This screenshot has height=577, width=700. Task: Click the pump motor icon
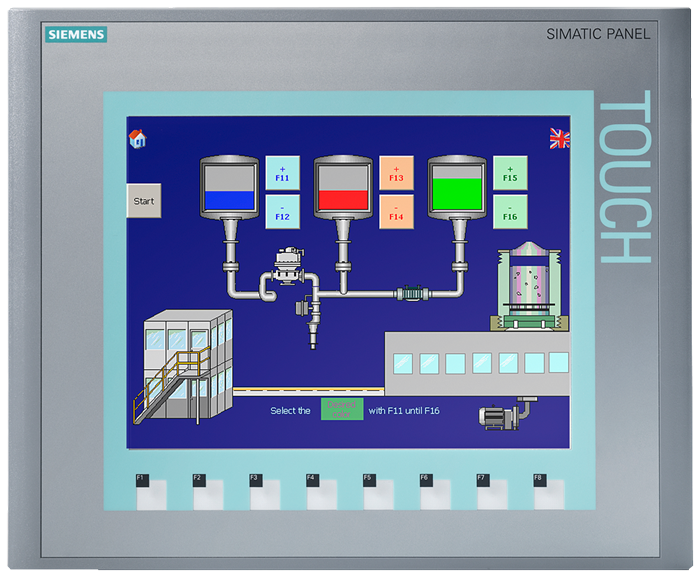click(x=505, y=416)
